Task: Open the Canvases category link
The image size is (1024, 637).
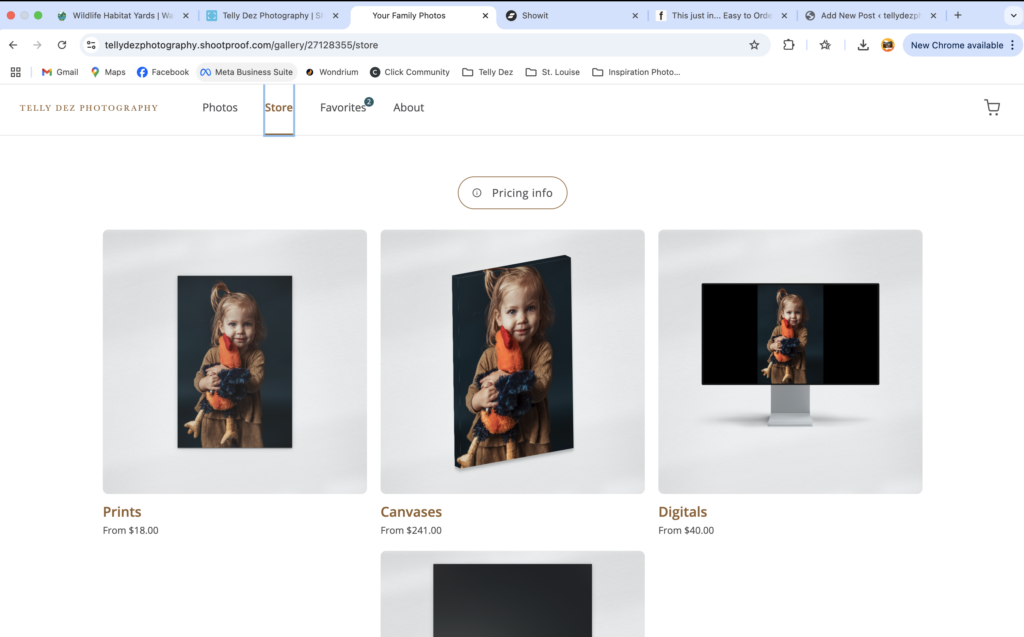Action: click(x=411, y=512)
